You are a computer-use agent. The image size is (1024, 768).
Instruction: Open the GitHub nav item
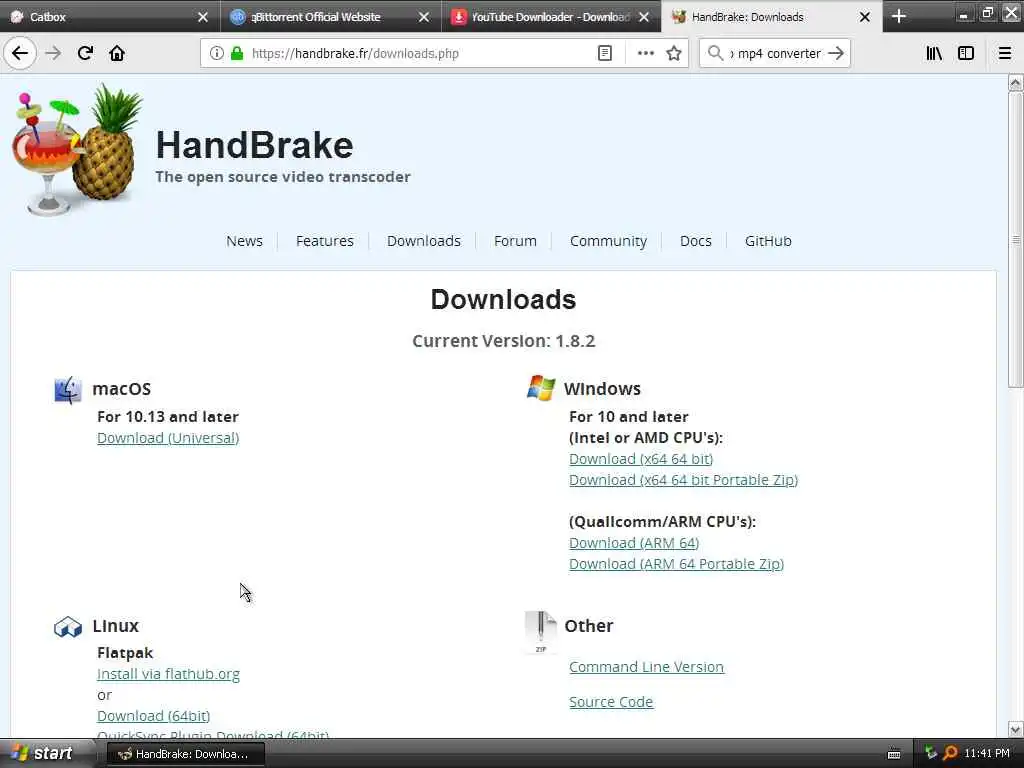pyautogui.click(x=768, y=241)
